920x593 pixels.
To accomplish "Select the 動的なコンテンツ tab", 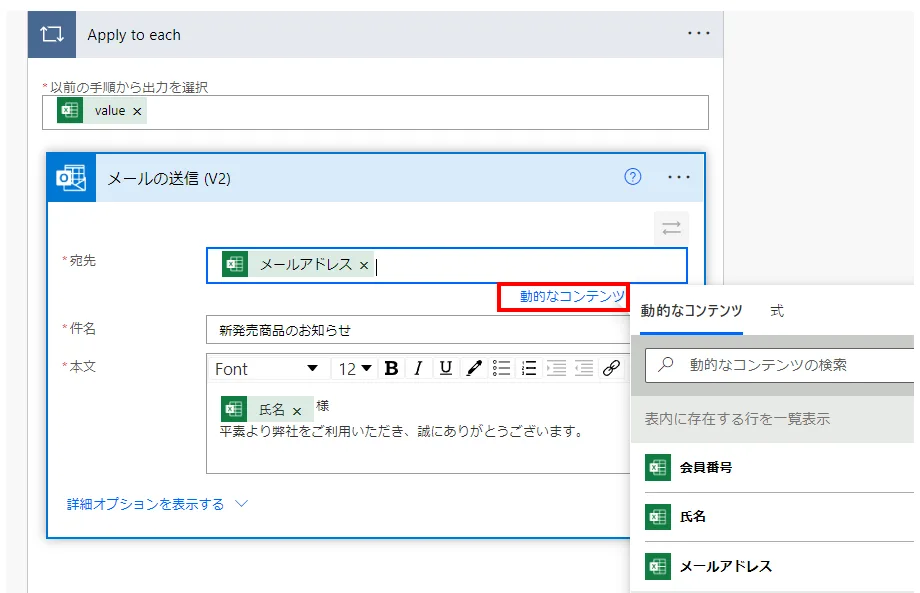I will click(691, 311).
